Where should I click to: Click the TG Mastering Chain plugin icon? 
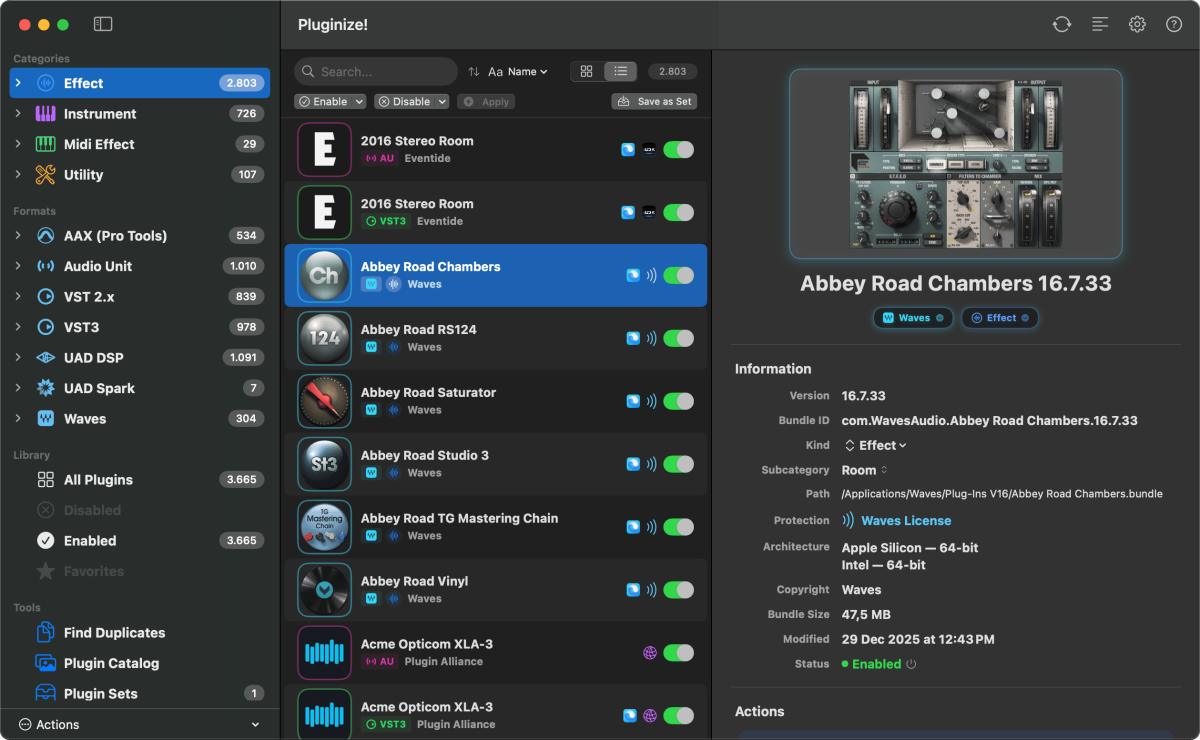(x=324, y=527)
